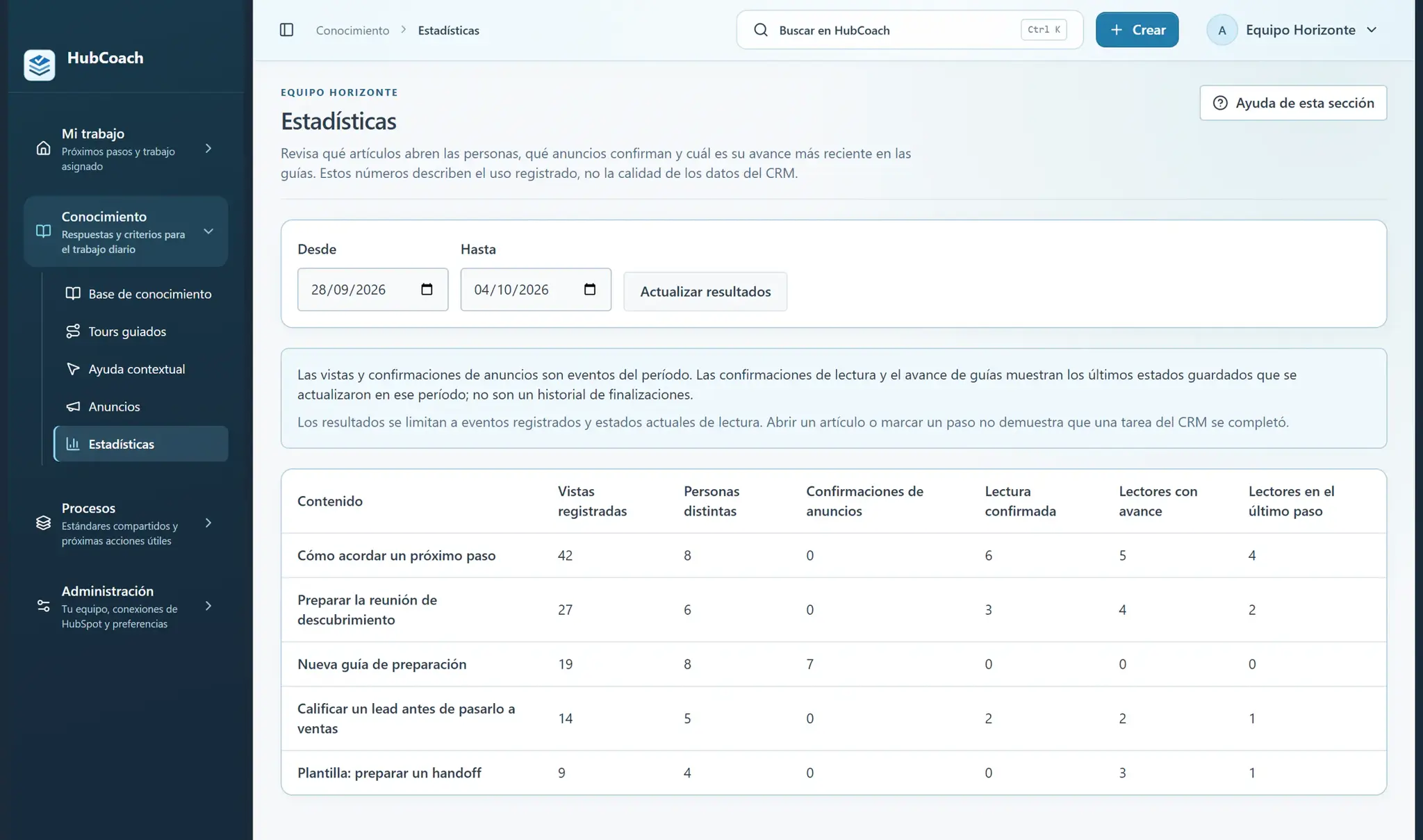Expand the Mi trabajo section chevron
Viewport: 1423px width, 840px height.
[x=208, y=149]
